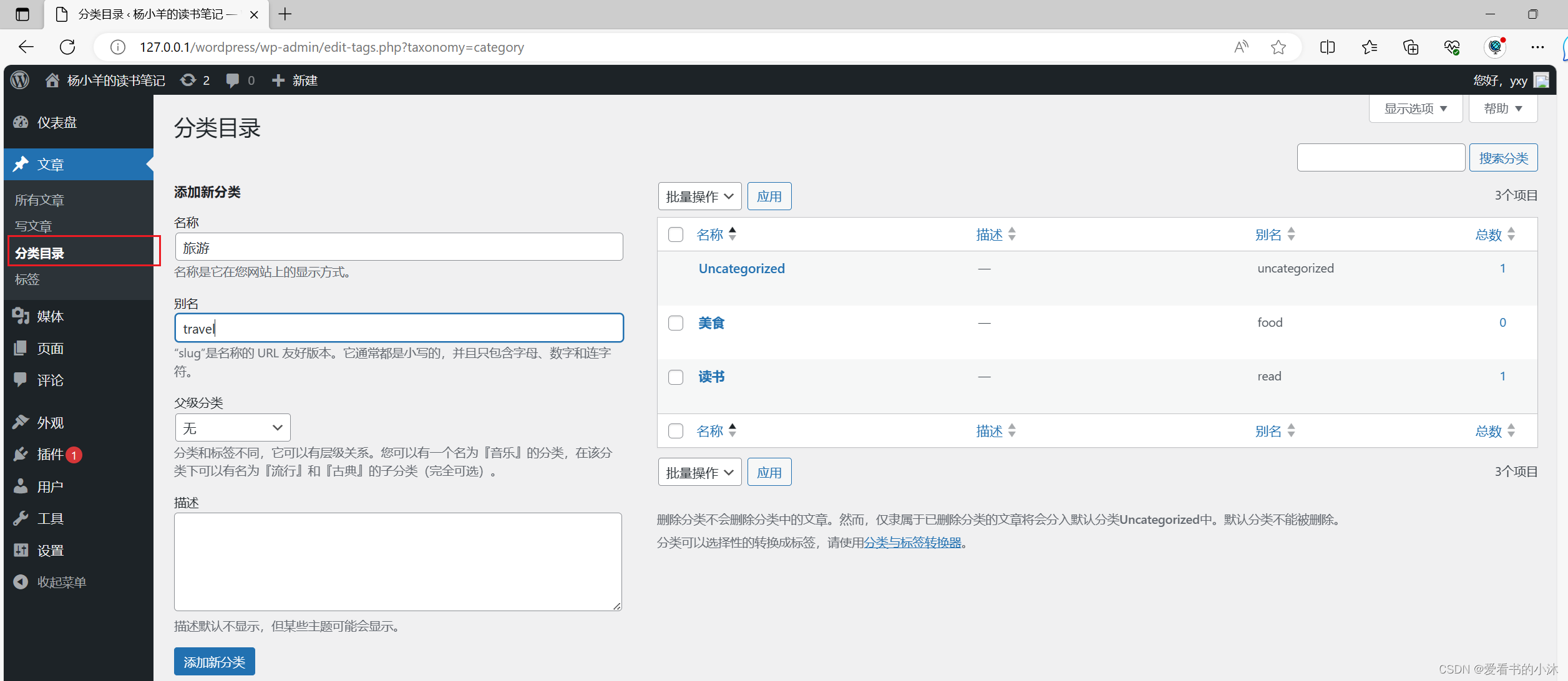
Task: Open the favorites list icon
Action: point(1370,47)
